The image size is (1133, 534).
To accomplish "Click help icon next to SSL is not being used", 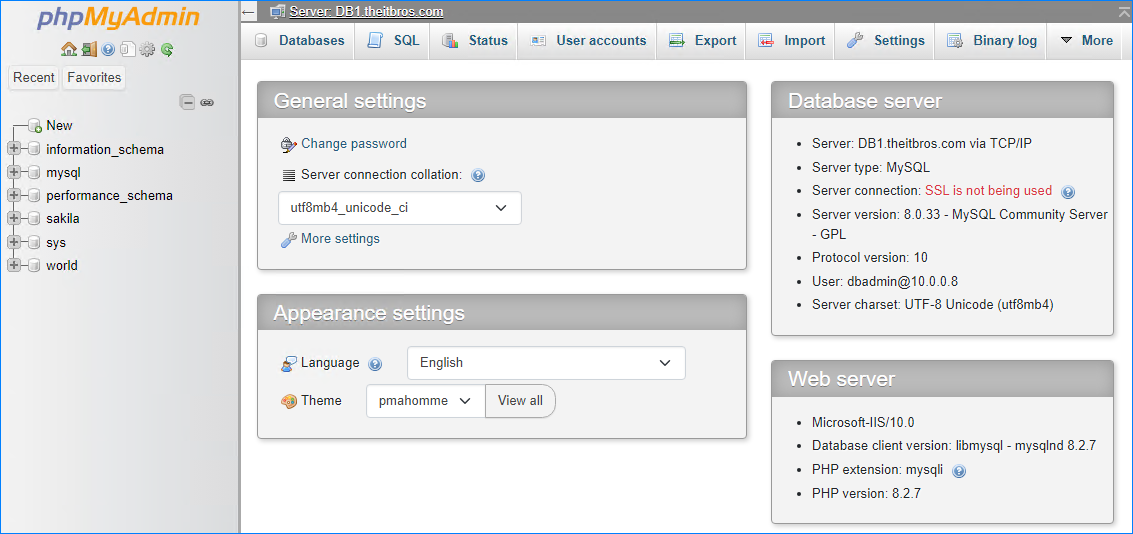I will tap(1068, 192).
